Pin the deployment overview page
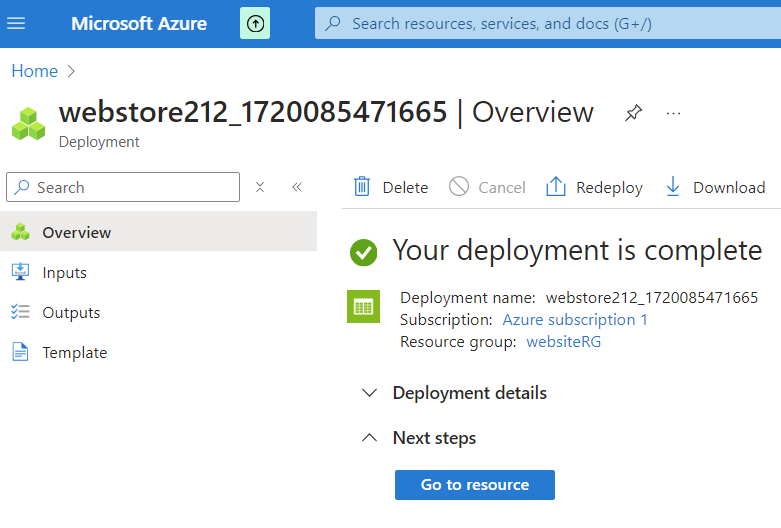The height and width of the screenshot is (528, 781). coord(633,113)
